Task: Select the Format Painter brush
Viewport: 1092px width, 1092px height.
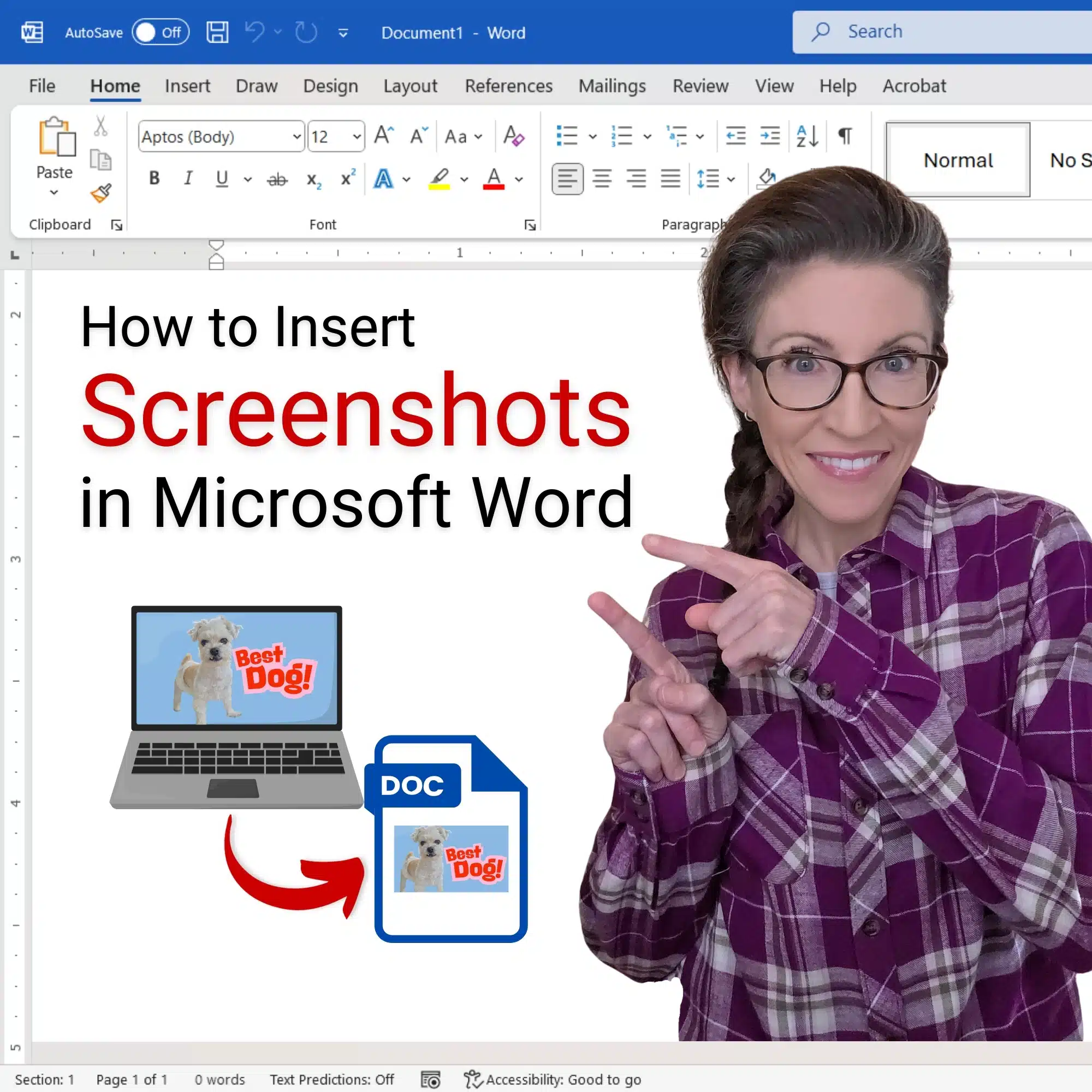Action: coord(100,193)
